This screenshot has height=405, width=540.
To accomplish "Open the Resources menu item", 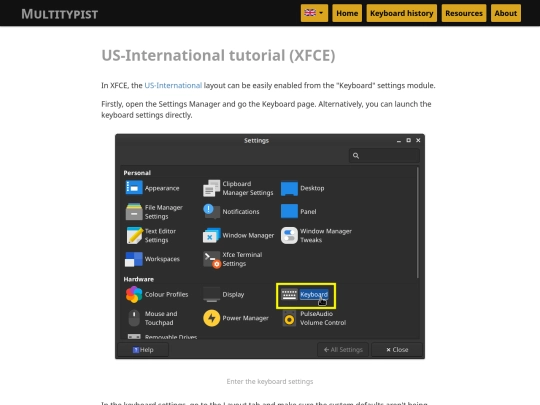I will tap(464, 13).
